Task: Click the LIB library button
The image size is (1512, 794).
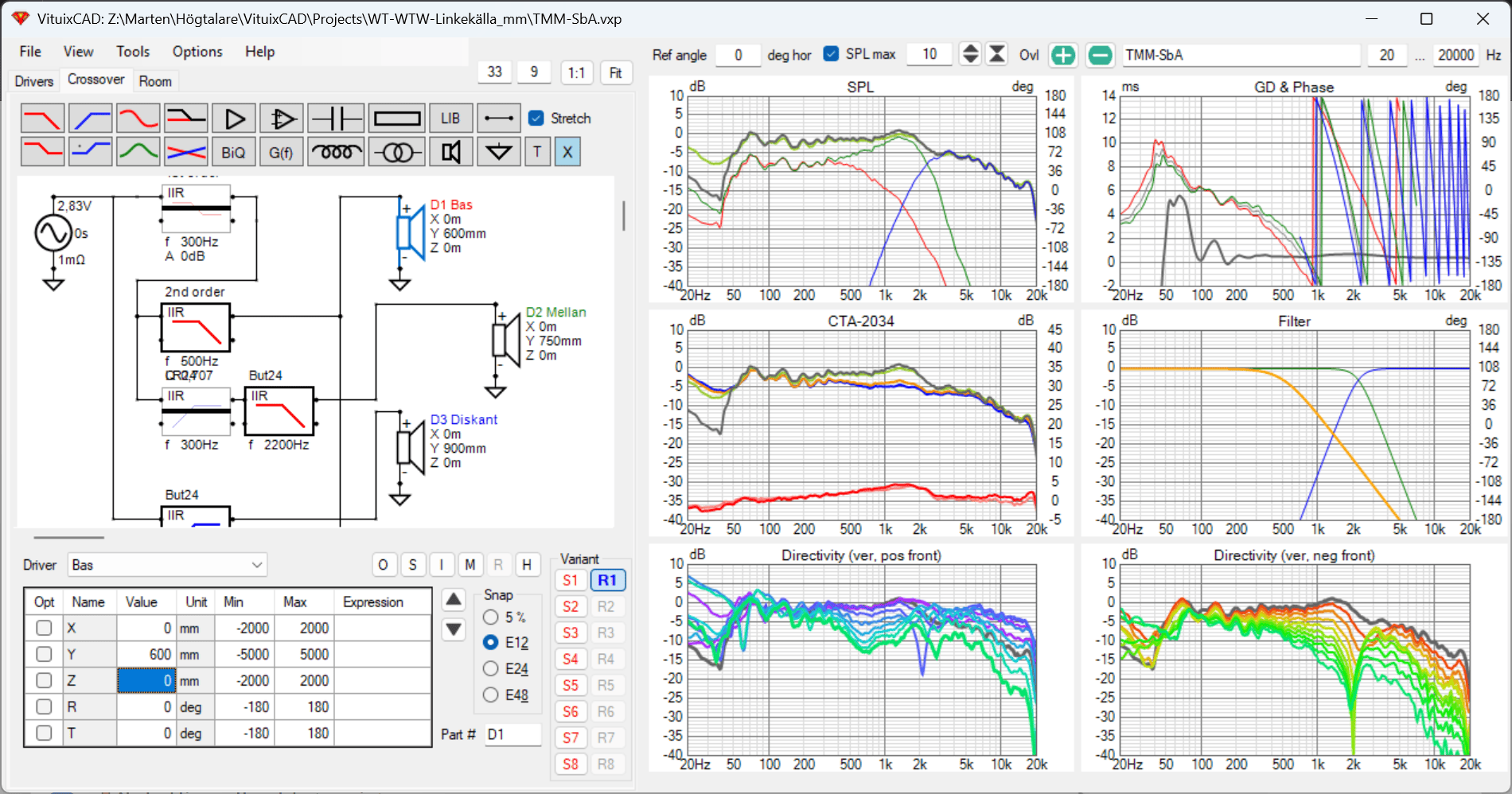Action: click(x=450, y=119)
